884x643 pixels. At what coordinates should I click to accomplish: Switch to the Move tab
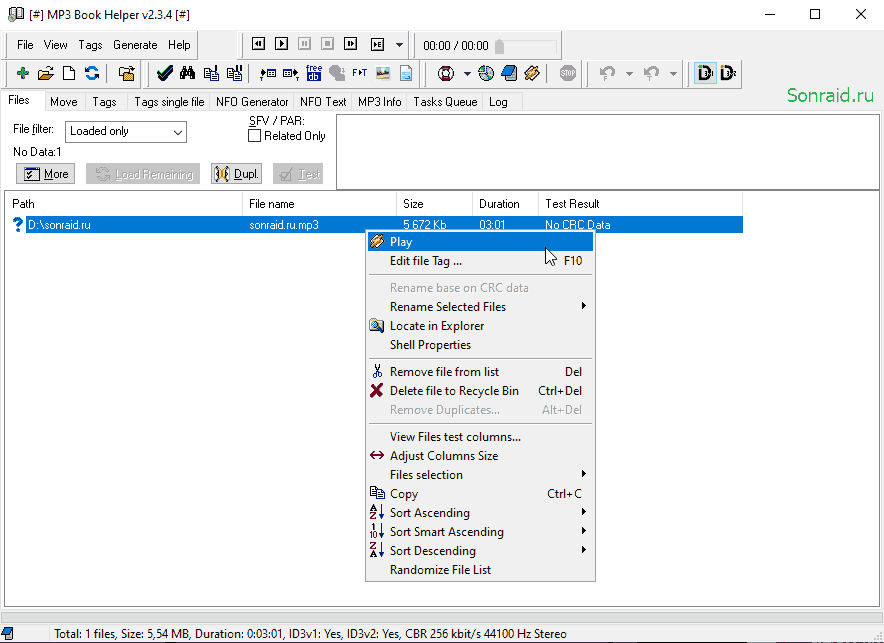[x=64, y=102]
